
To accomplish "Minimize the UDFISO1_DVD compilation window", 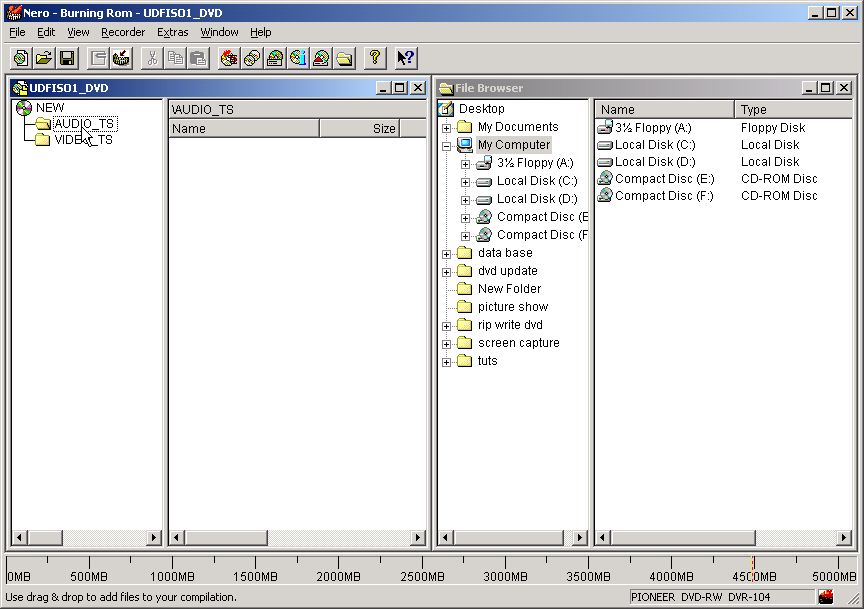I will (384, 88).
